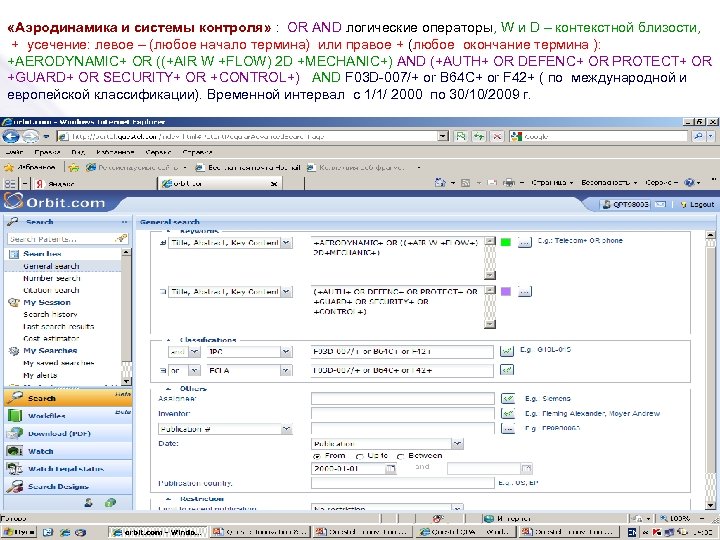
Task: Select the Up to date radio button
Action: (360, 456)
